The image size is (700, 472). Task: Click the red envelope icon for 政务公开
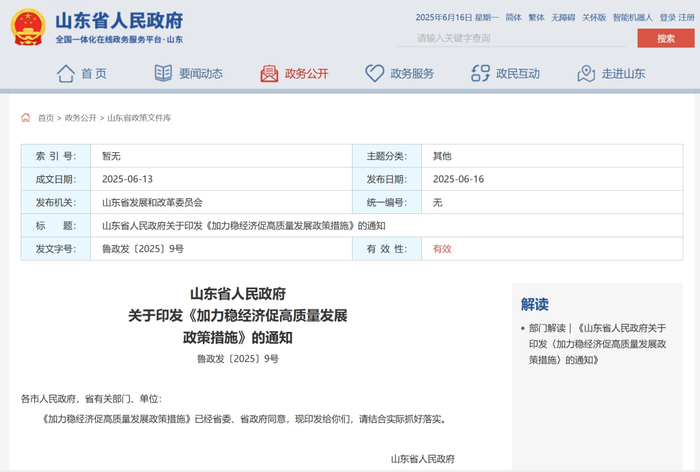pos(269,73)
